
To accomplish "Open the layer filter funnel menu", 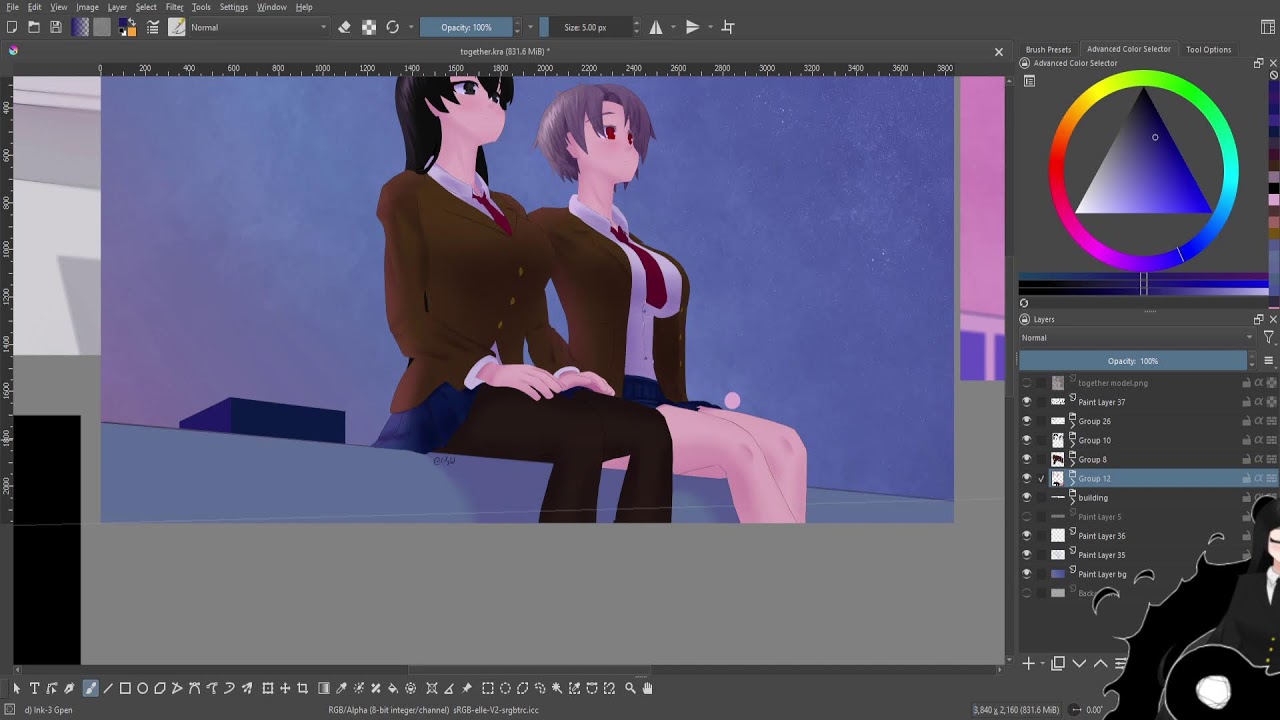I will [x=1269, y=338].
